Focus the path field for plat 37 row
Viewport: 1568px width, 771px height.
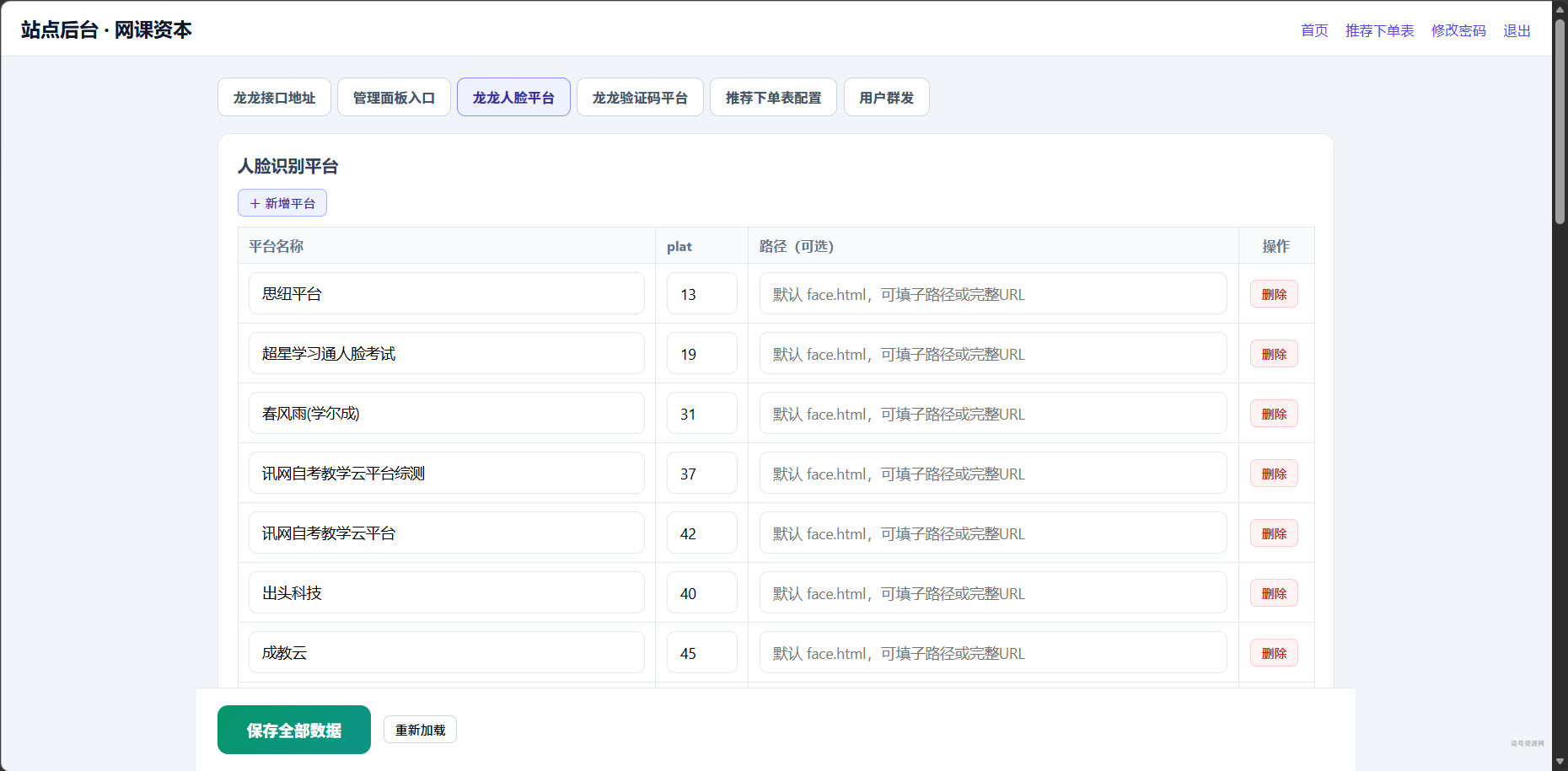(x=993, y=473)
